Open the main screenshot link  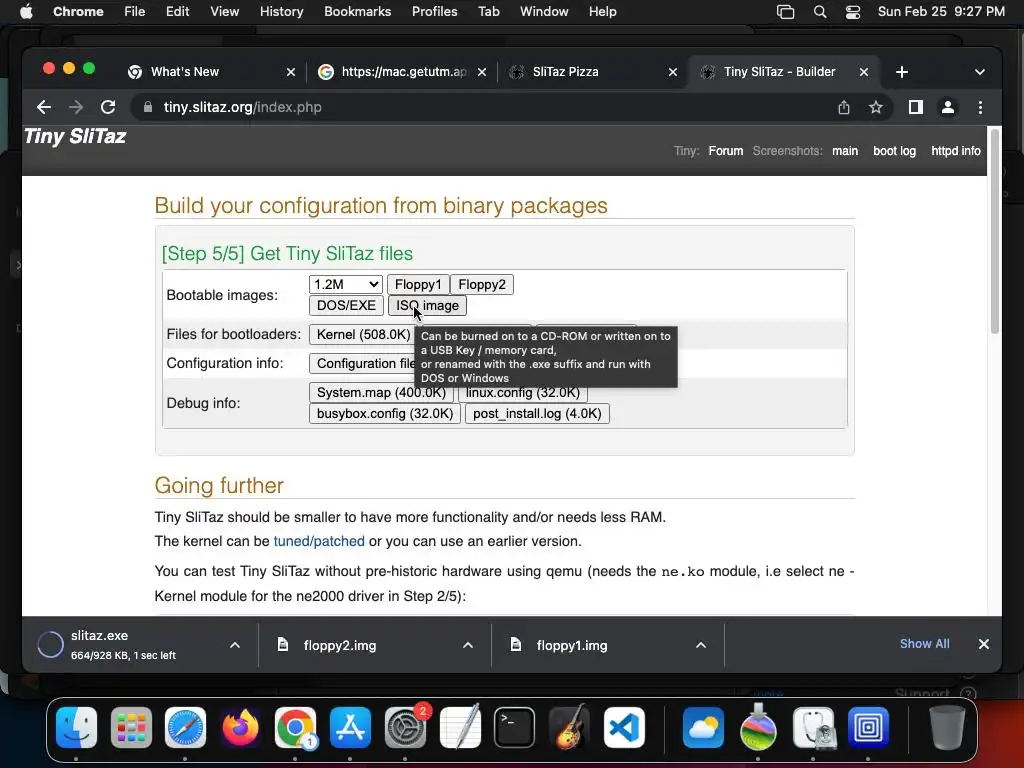[x=844, y=151]
